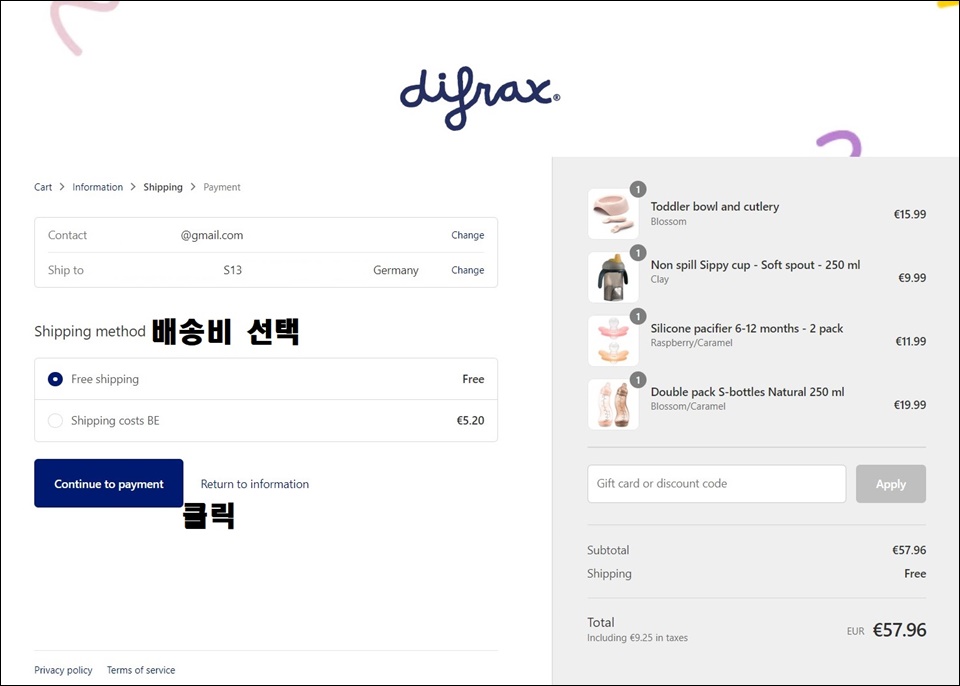The width and height of the screenshot is (960, 686).
Task: Select the Shipping costs BE radio button
Action: point(55,421)
